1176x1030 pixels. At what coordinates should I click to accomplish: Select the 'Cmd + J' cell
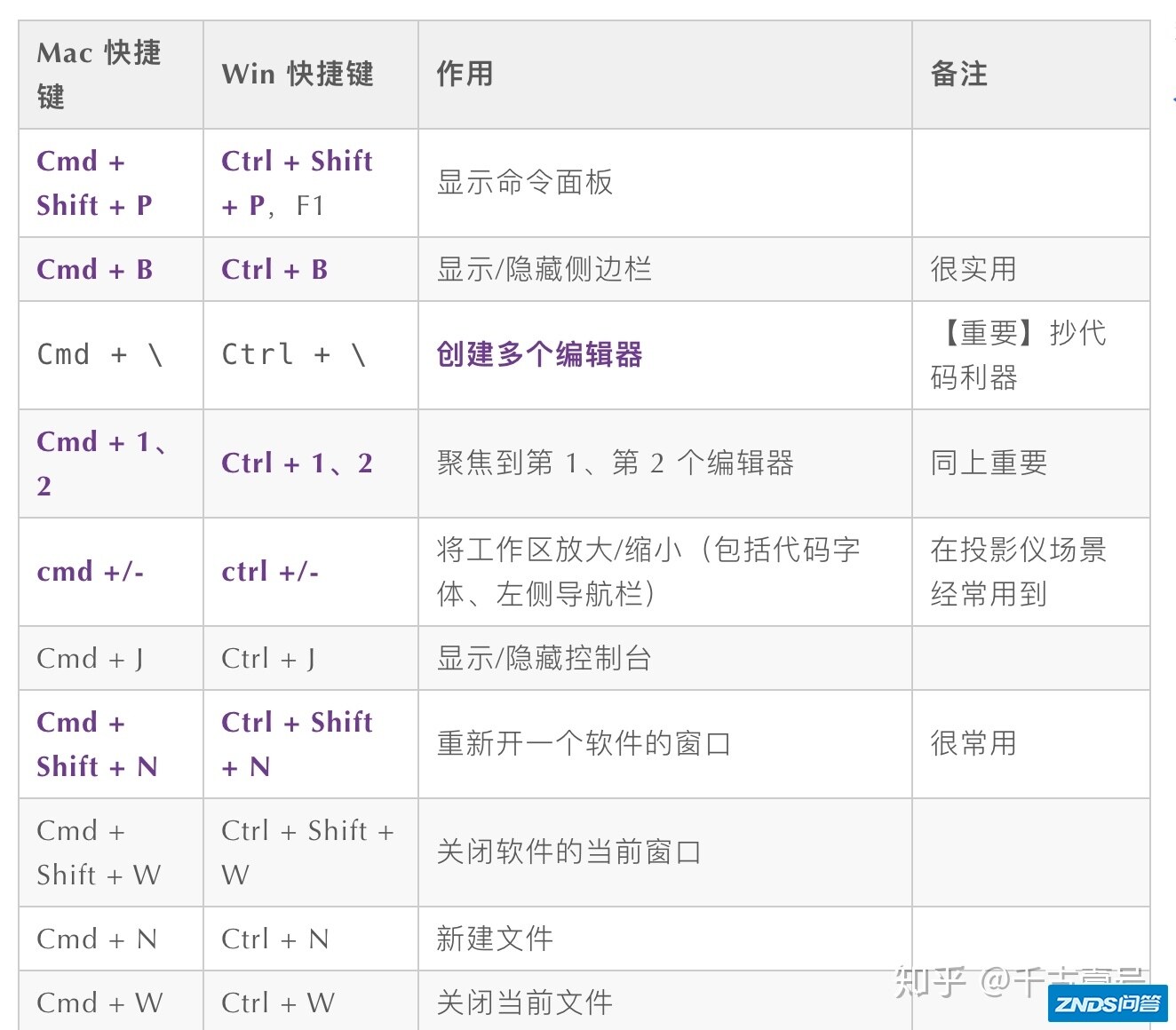(111, 658)
